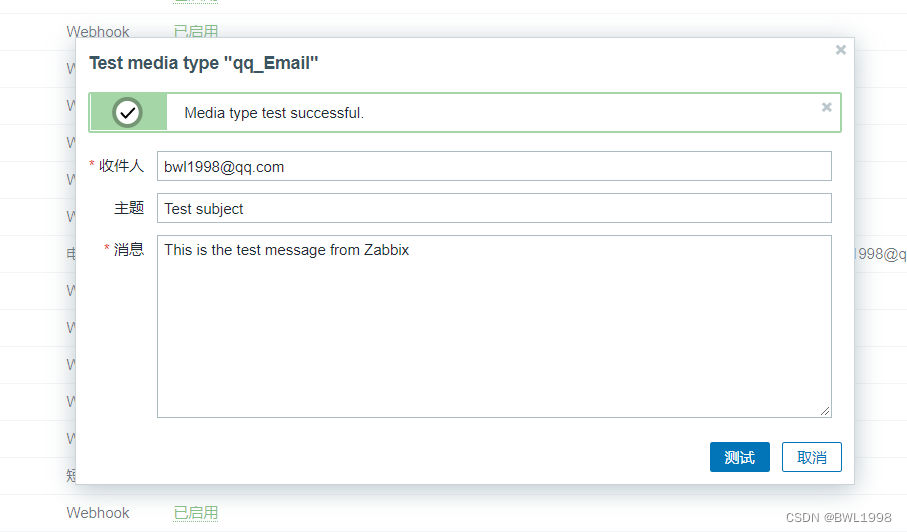
Task: Toggle 已启用 status of bottom Webhook row
Action: 196,512
